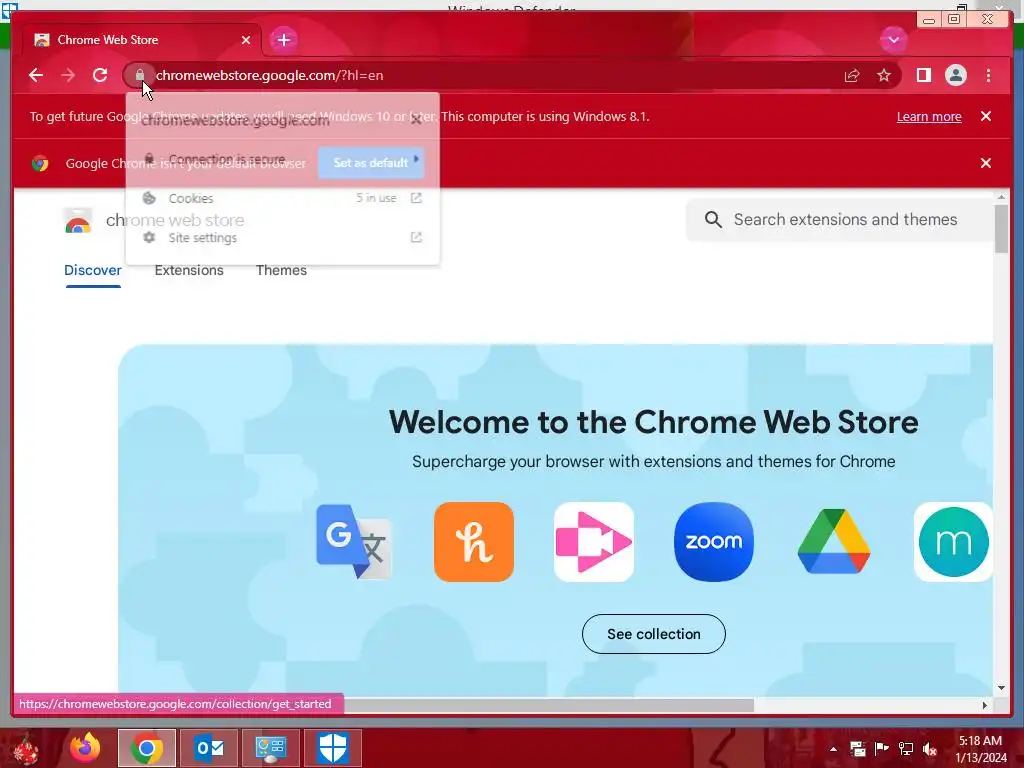Click the scroll right arrow
Screen dimensions: 1024x768
click(985, 705)
